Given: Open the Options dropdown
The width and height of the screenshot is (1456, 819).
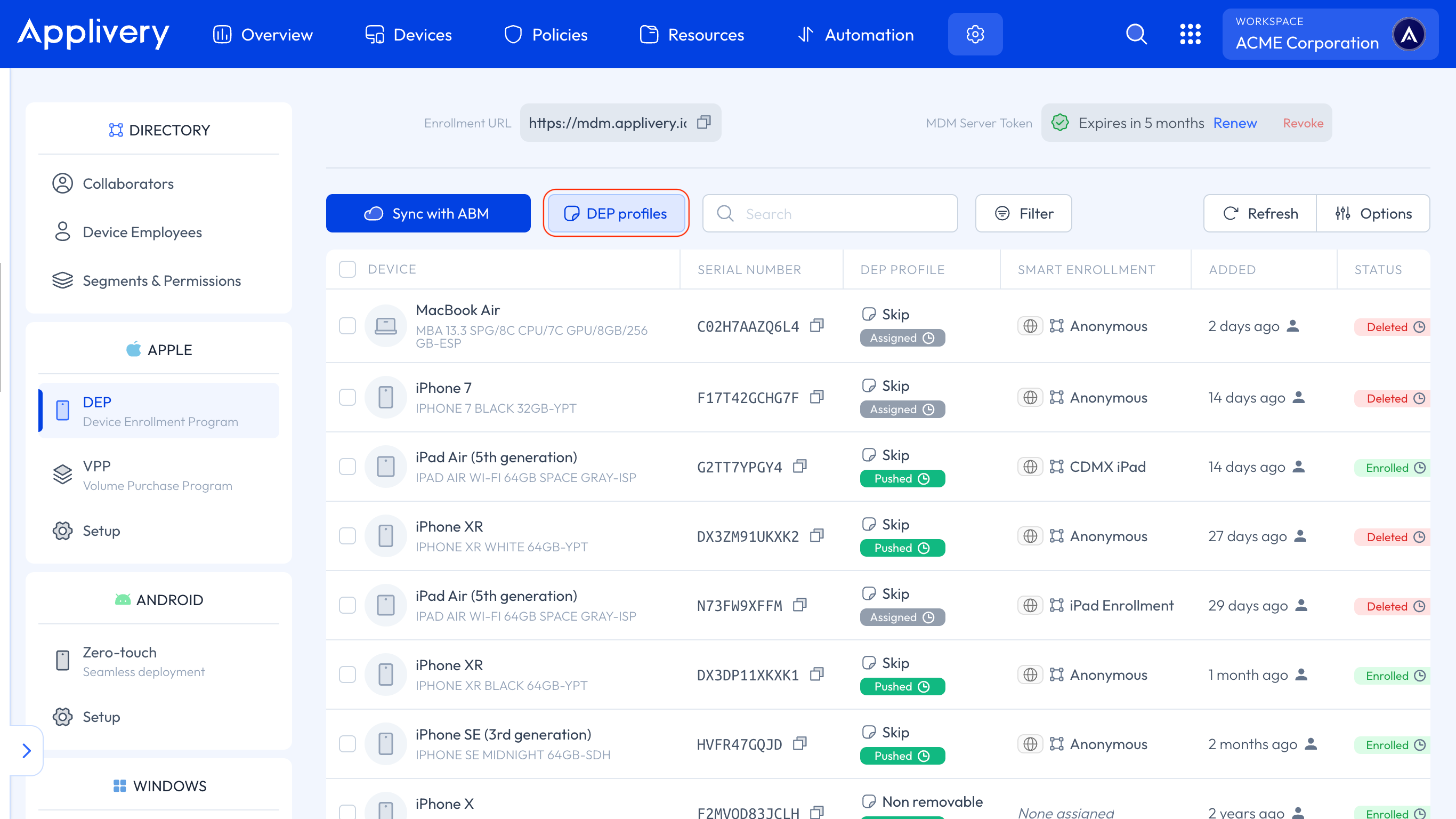Looking at the screenshot, I should [1373, 214].
